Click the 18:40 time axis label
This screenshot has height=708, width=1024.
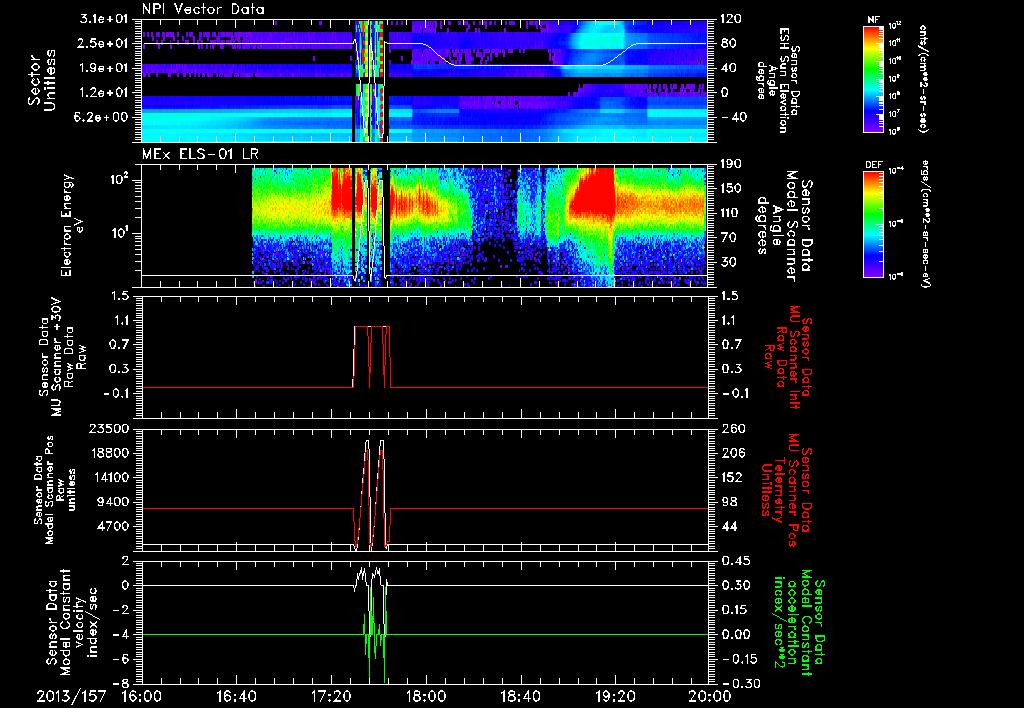520,696
